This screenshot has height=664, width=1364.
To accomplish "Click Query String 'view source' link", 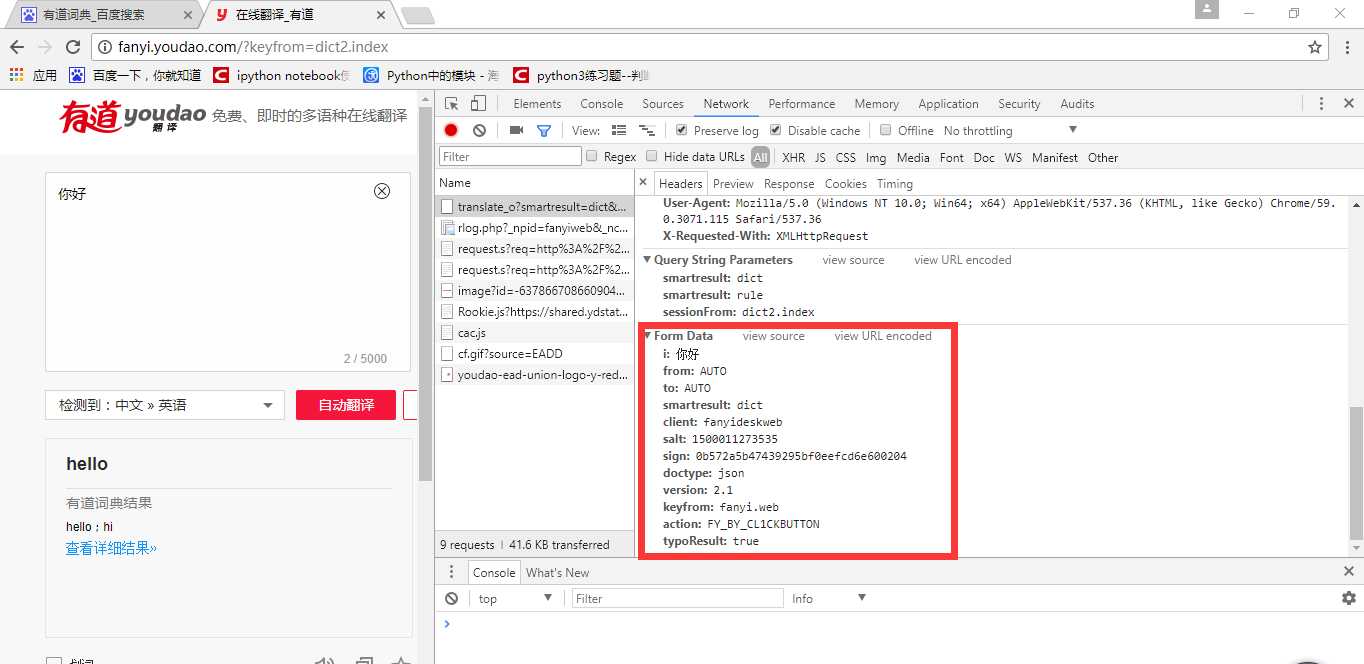I will [854, 260].
